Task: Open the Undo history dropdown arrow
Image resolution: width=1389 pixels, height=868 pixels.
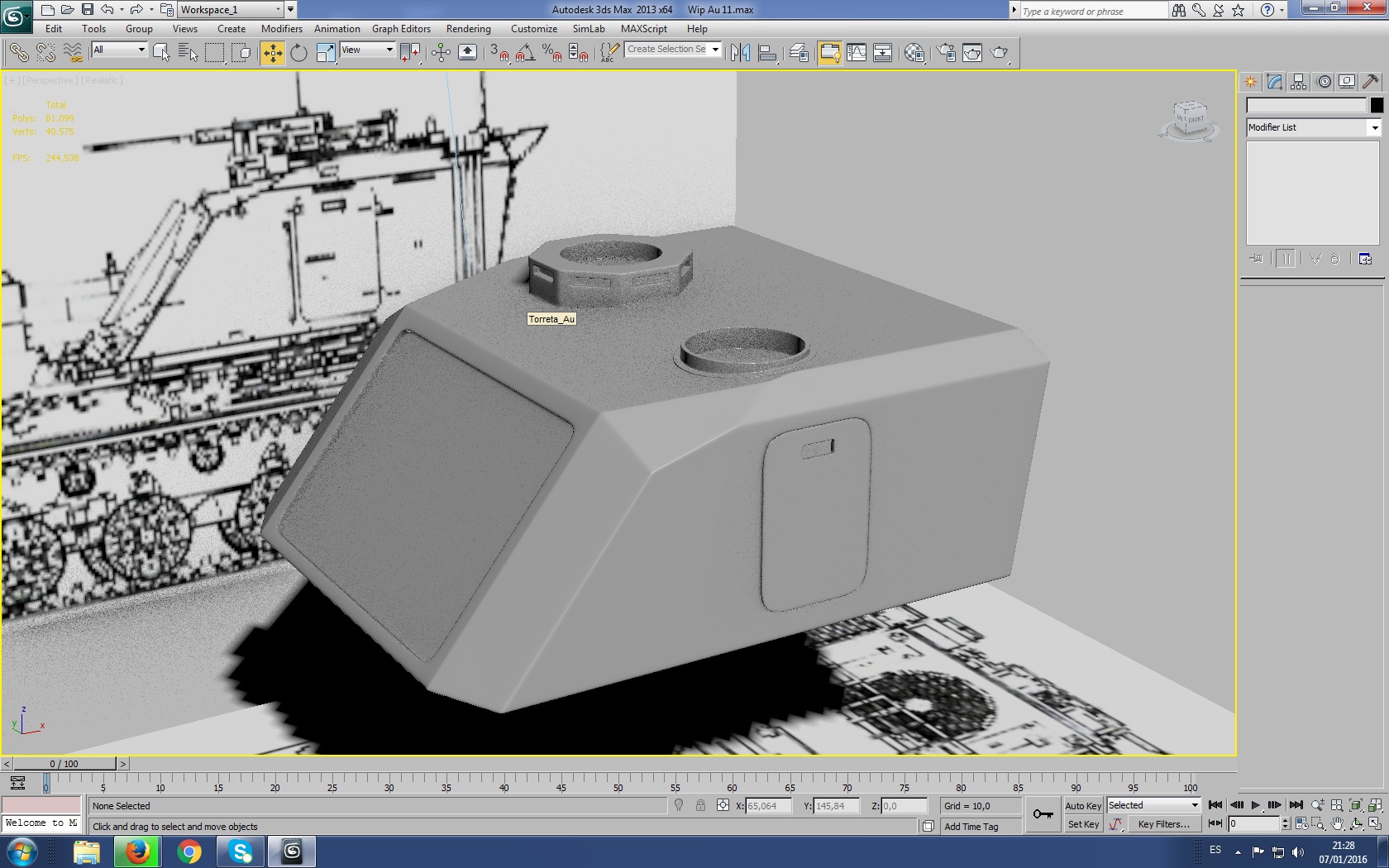Action: 122,10
